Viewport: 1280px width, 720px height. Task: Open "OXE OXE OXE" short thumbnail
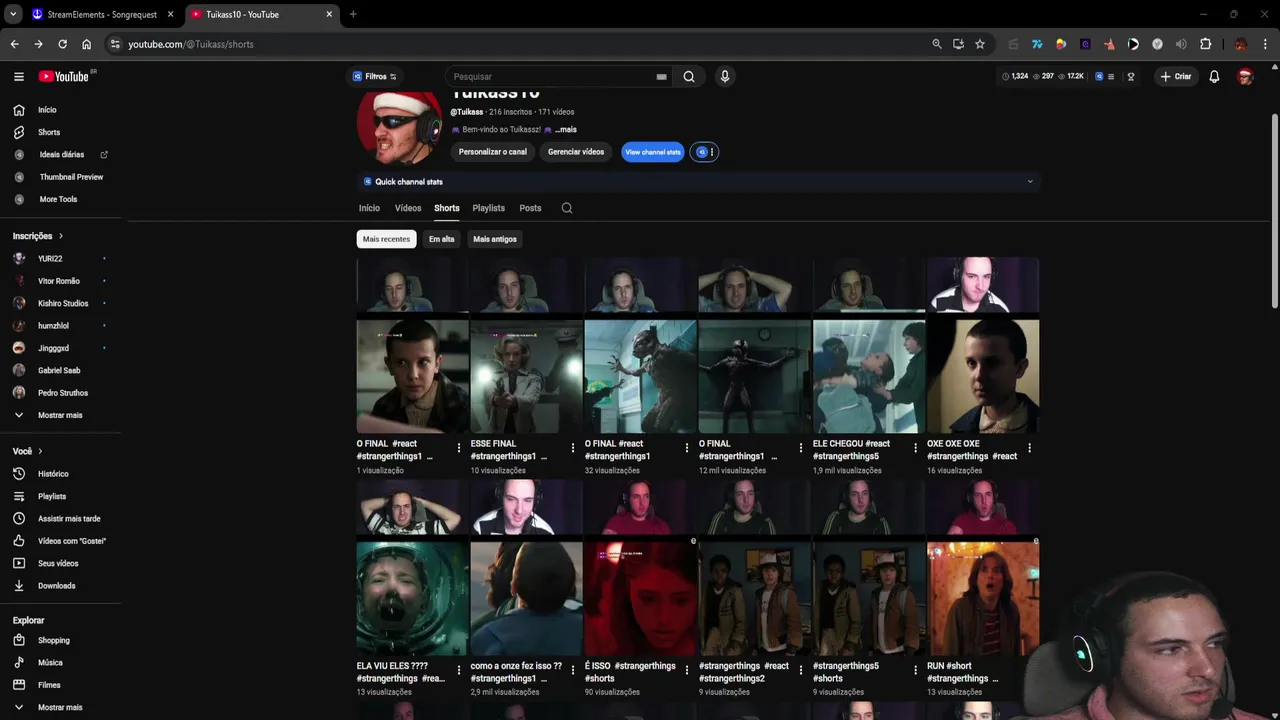(983, 346)
